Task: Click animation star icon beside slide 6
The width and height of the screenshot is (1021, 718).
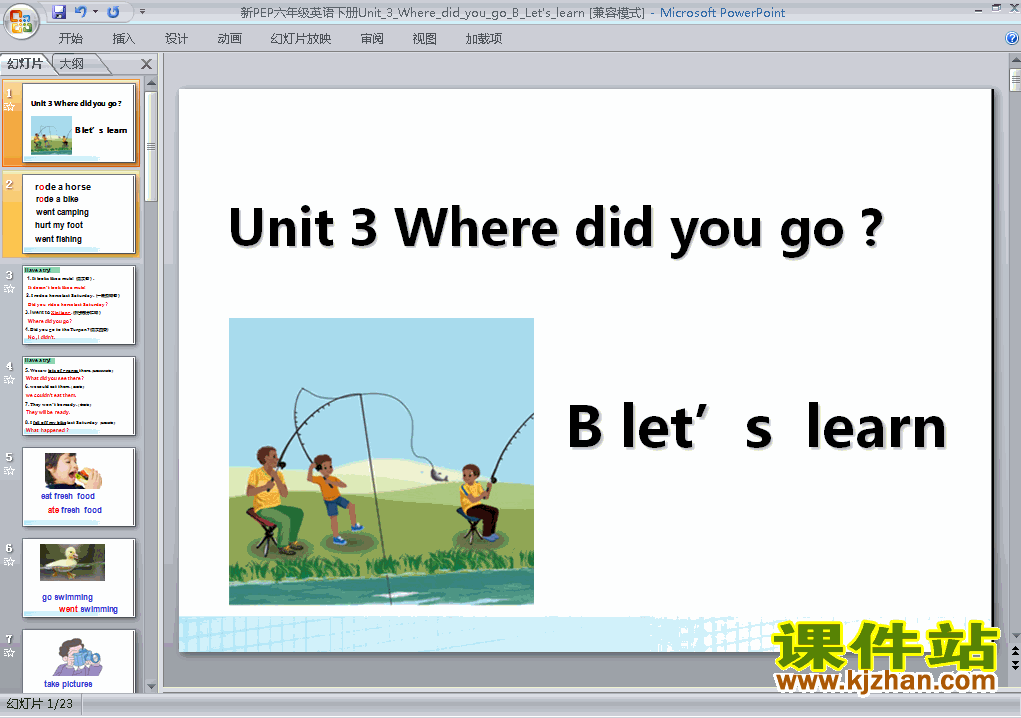Action: click(x=9, y=562)
